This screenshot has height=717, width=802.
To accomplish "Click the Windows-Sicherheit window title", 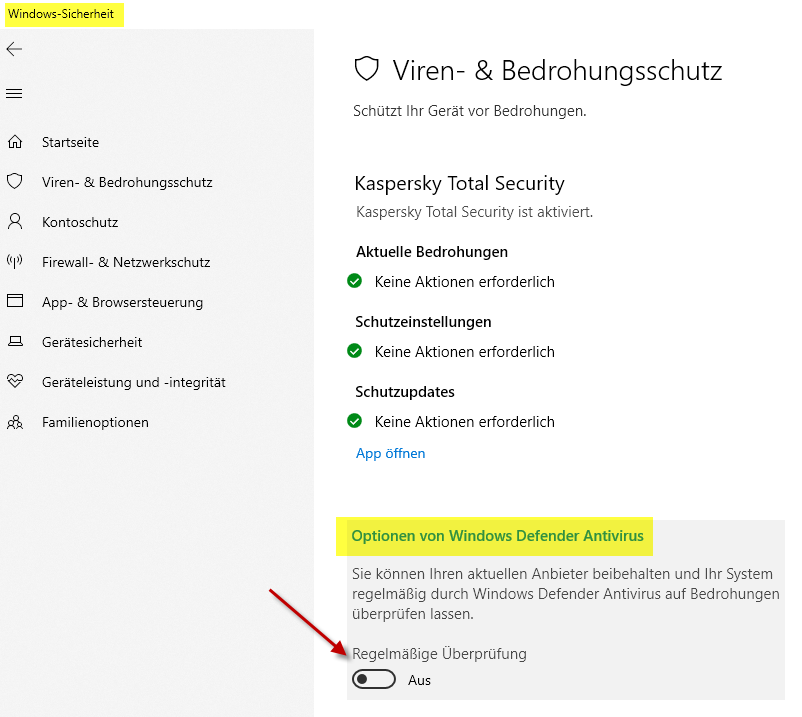I will coord(62,14).
